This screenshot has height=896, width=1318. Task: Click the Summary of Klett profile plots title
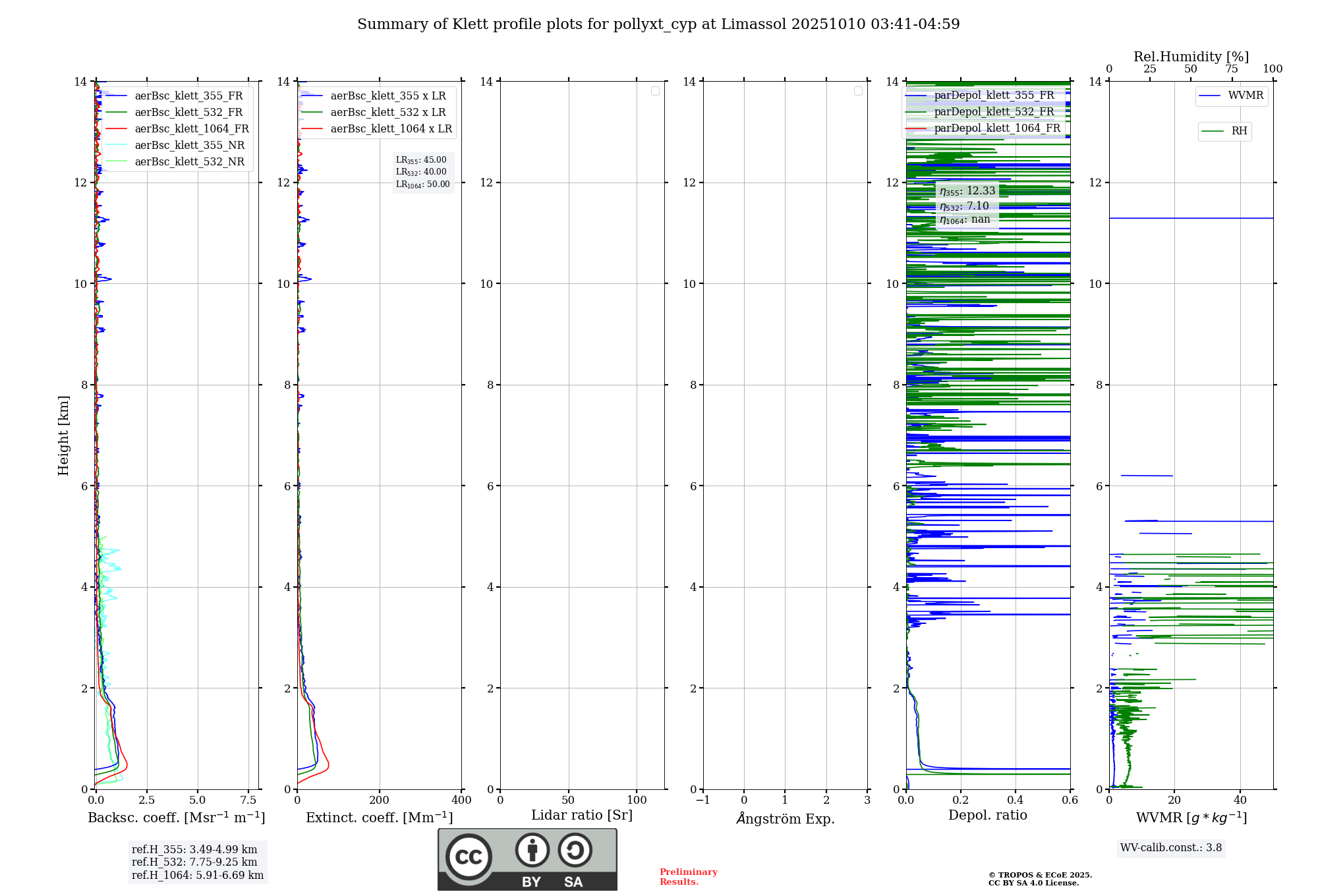[x=658, y=24]
